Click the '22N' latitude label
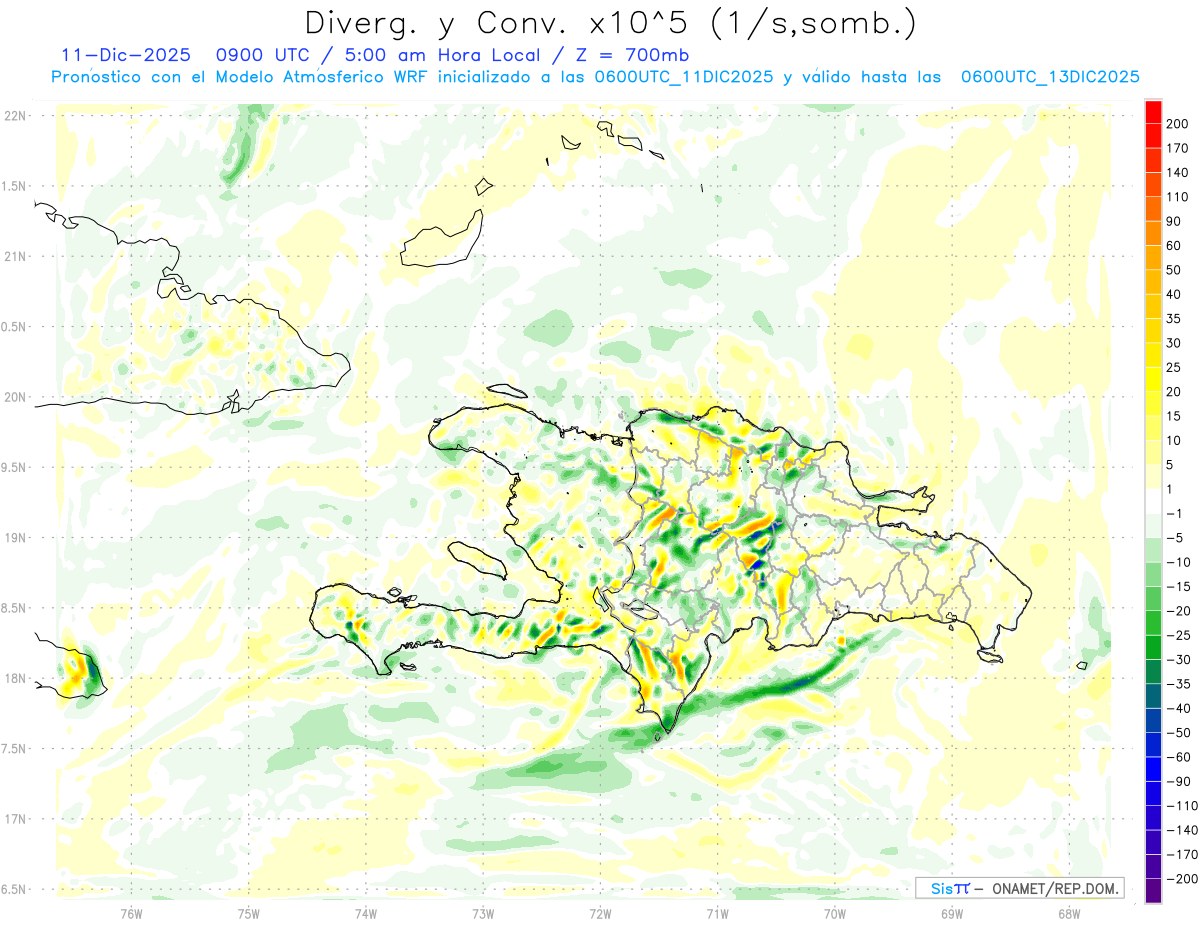1200x927 pixels. coord(14,116)
